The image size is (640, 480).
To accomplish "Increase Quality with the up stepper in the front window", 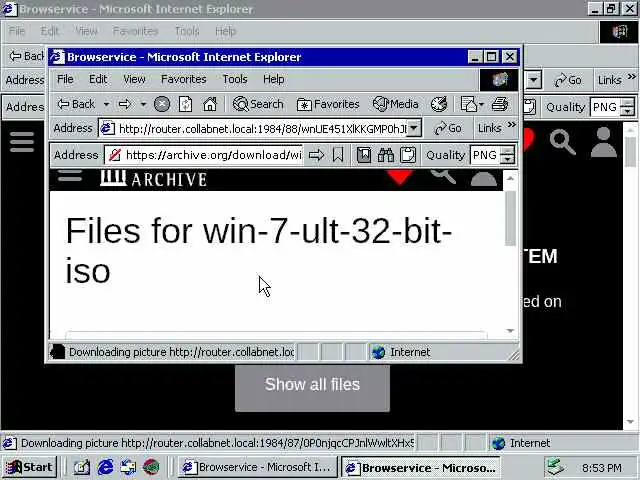I will pyautogui.click(x=507, y=151).
